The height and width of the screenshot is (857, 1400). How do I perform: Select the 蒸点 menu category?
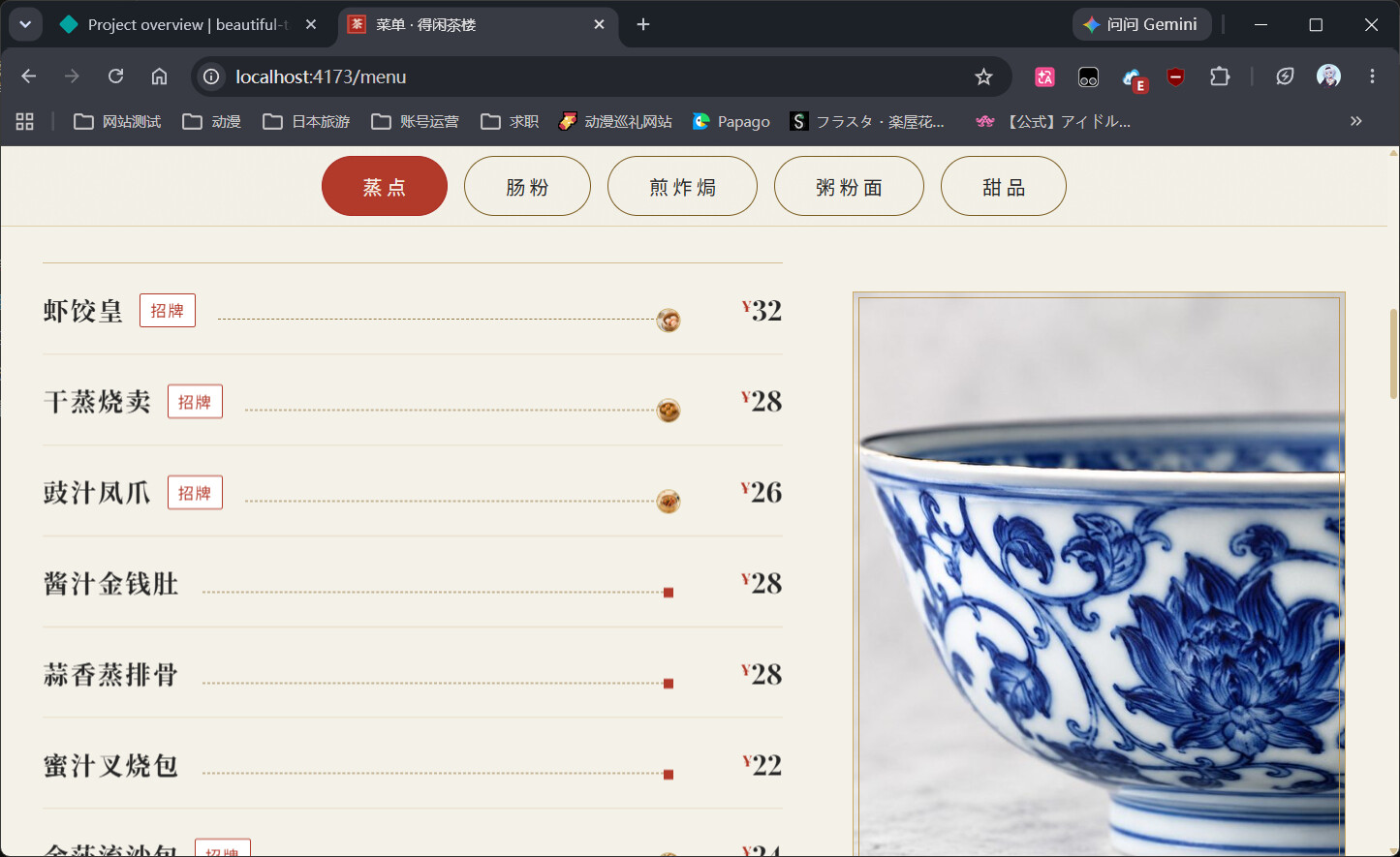point(385,187)
